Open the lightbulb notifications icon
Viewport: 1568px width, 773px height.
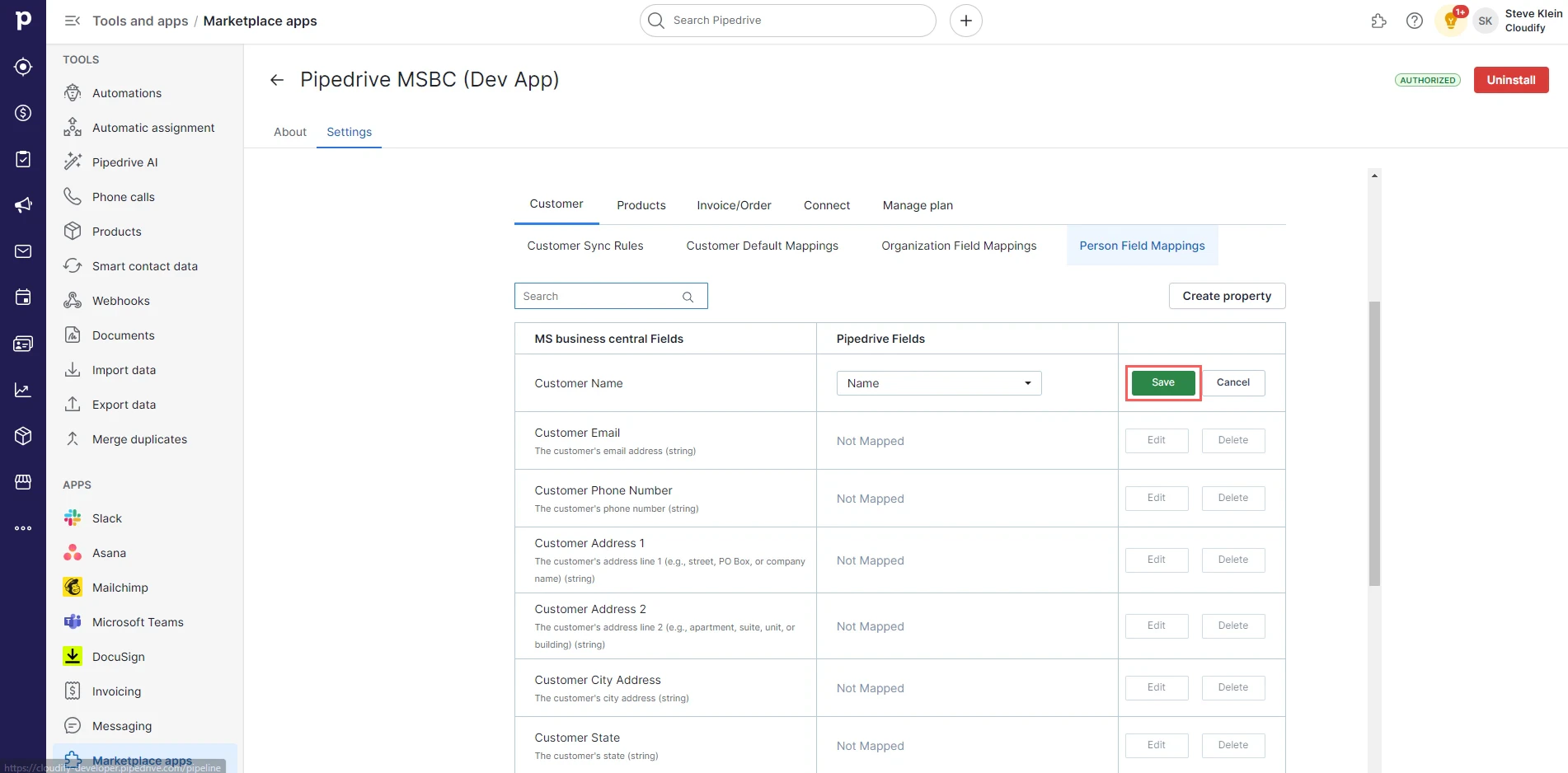pos(1451,21)
